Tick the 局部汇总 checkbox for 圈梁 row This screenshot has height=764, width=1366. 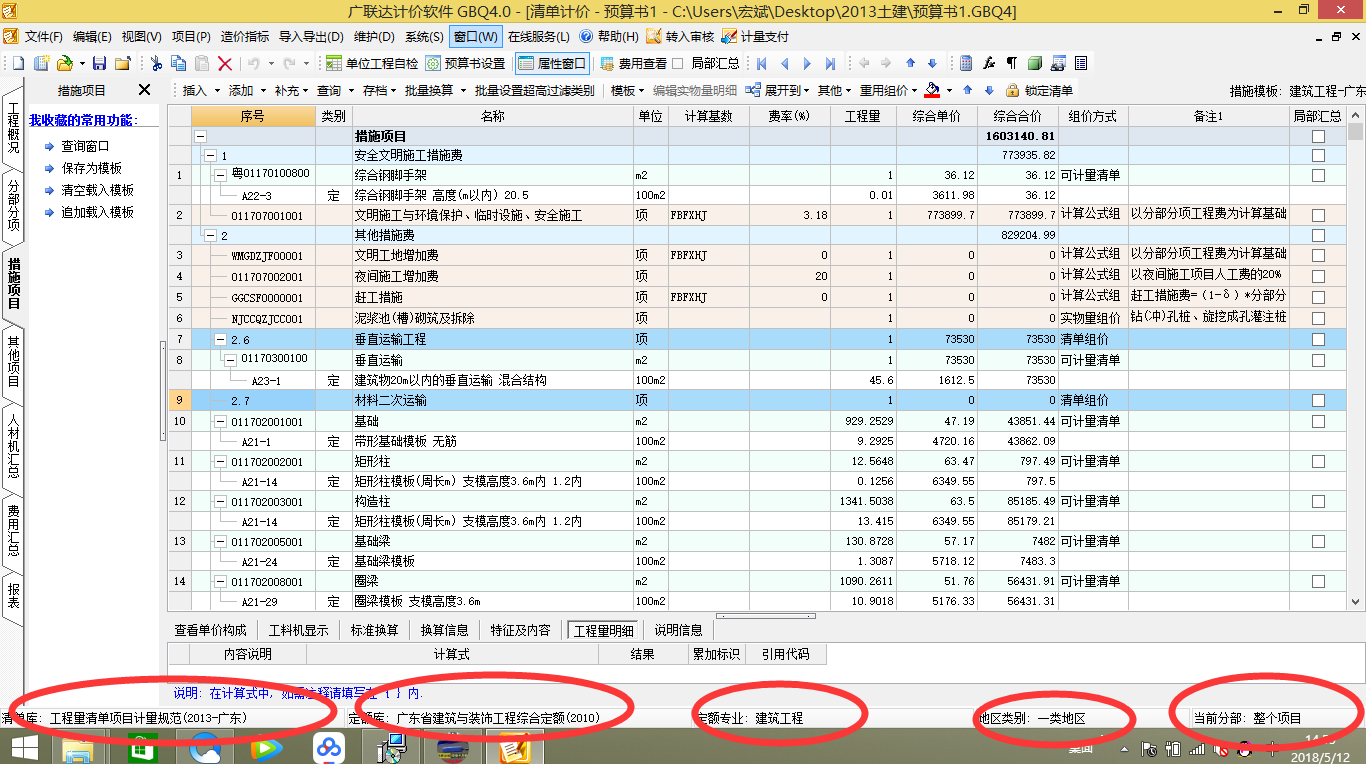1318,581
